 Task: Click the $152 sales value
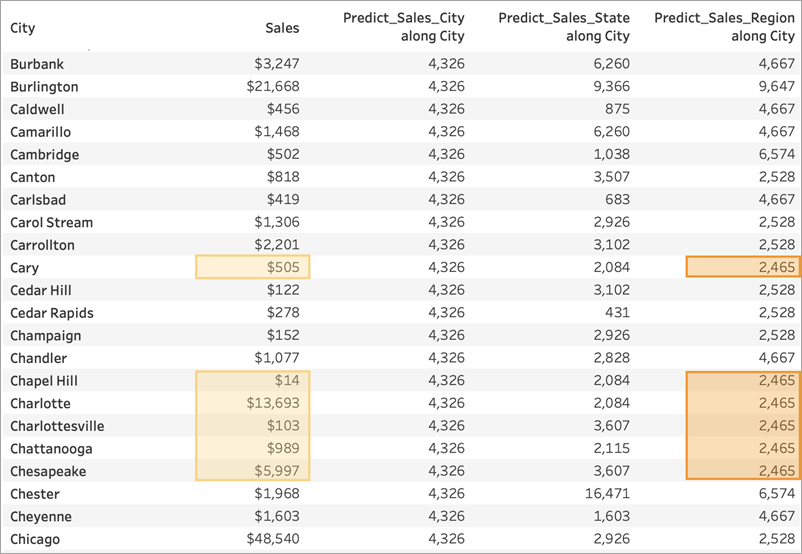[283, 335]
